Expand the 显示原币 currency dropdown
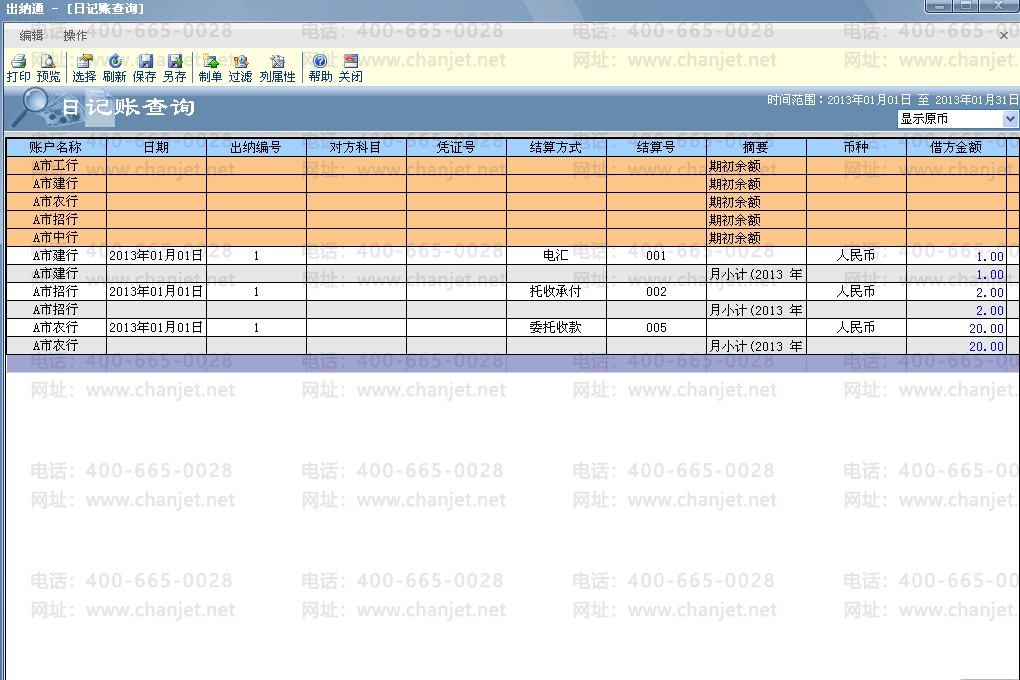Viewport: 1020px width, 680px height. tap(1010, 118)
